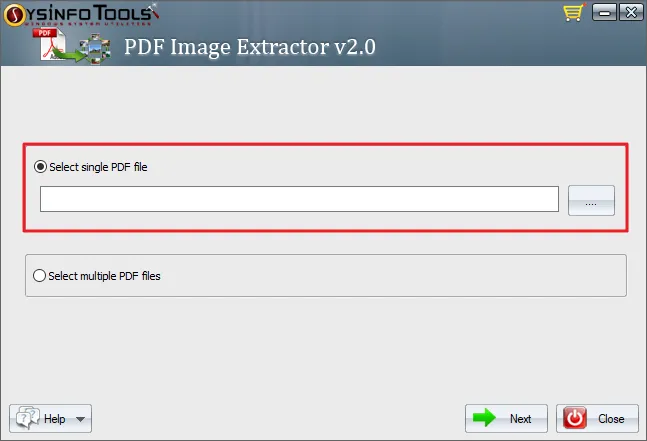Click the Select multiple PDF files label

(104, 276)
